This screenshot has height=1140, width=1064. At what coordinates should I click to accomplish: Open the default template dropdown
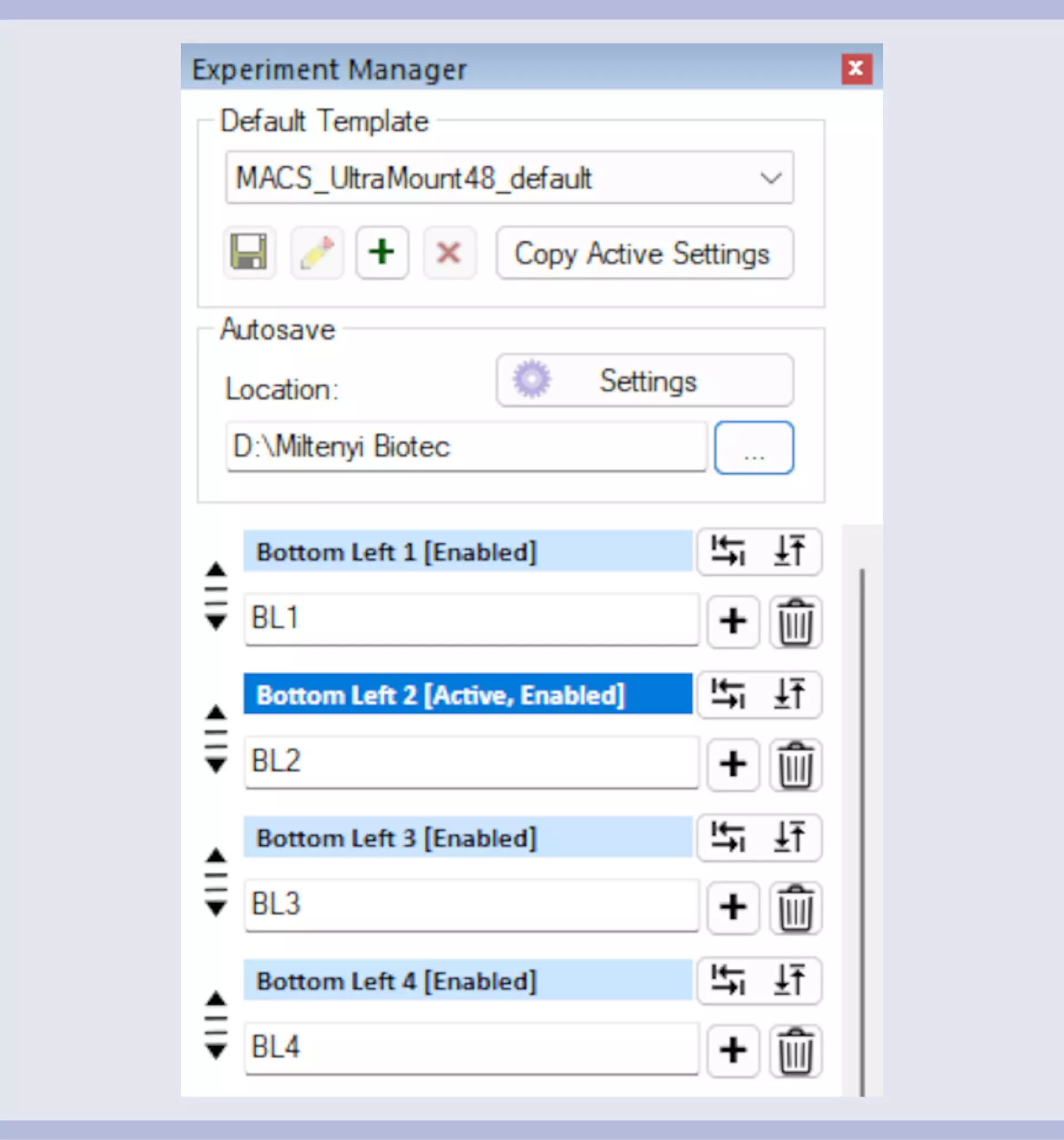510,178
